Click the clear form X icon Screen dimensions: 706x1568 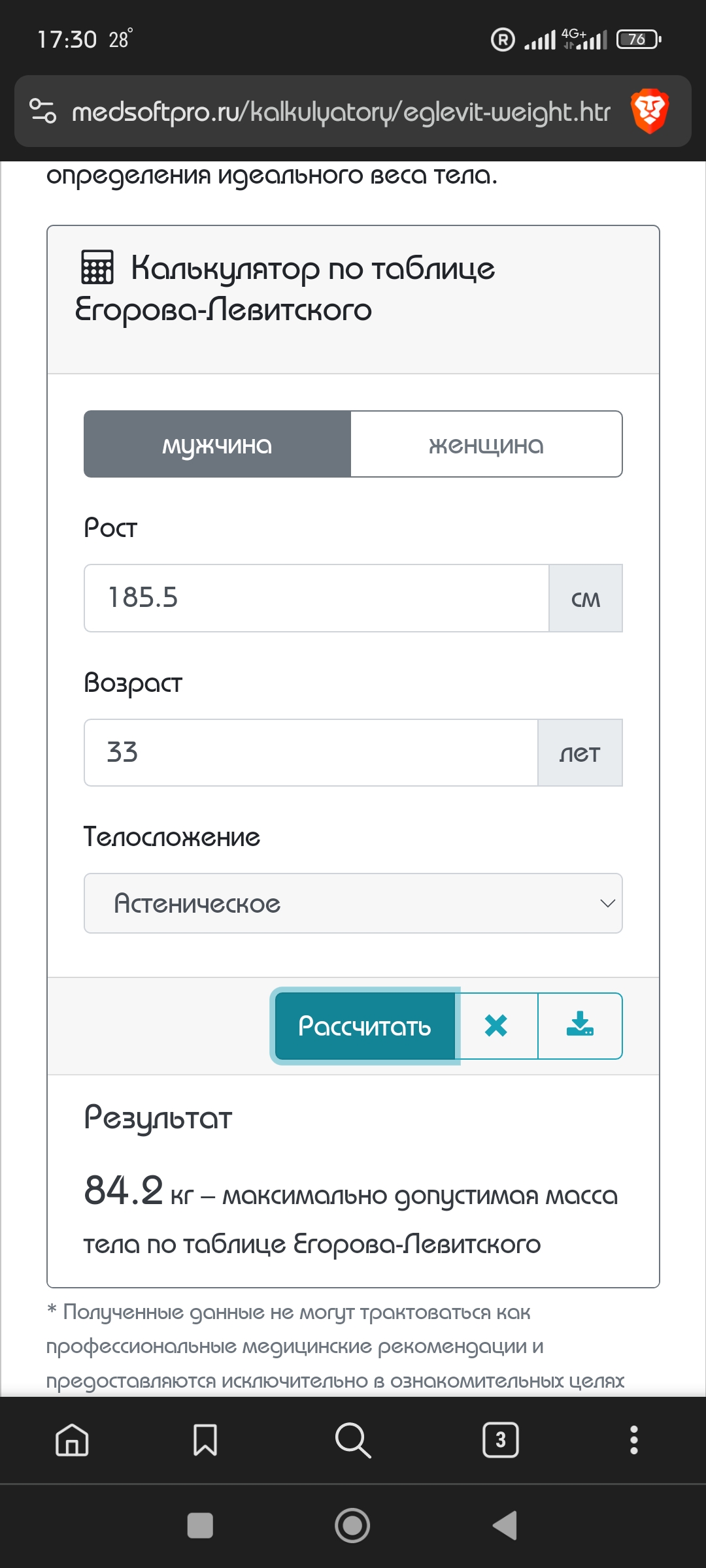point(496,1026)
